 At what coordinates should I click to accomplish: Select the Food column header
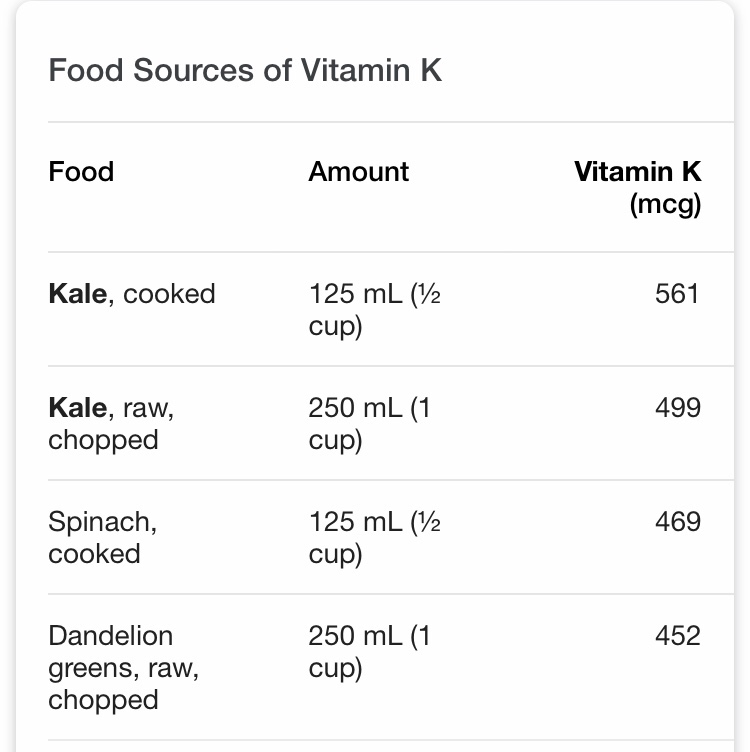click(81, 172)
